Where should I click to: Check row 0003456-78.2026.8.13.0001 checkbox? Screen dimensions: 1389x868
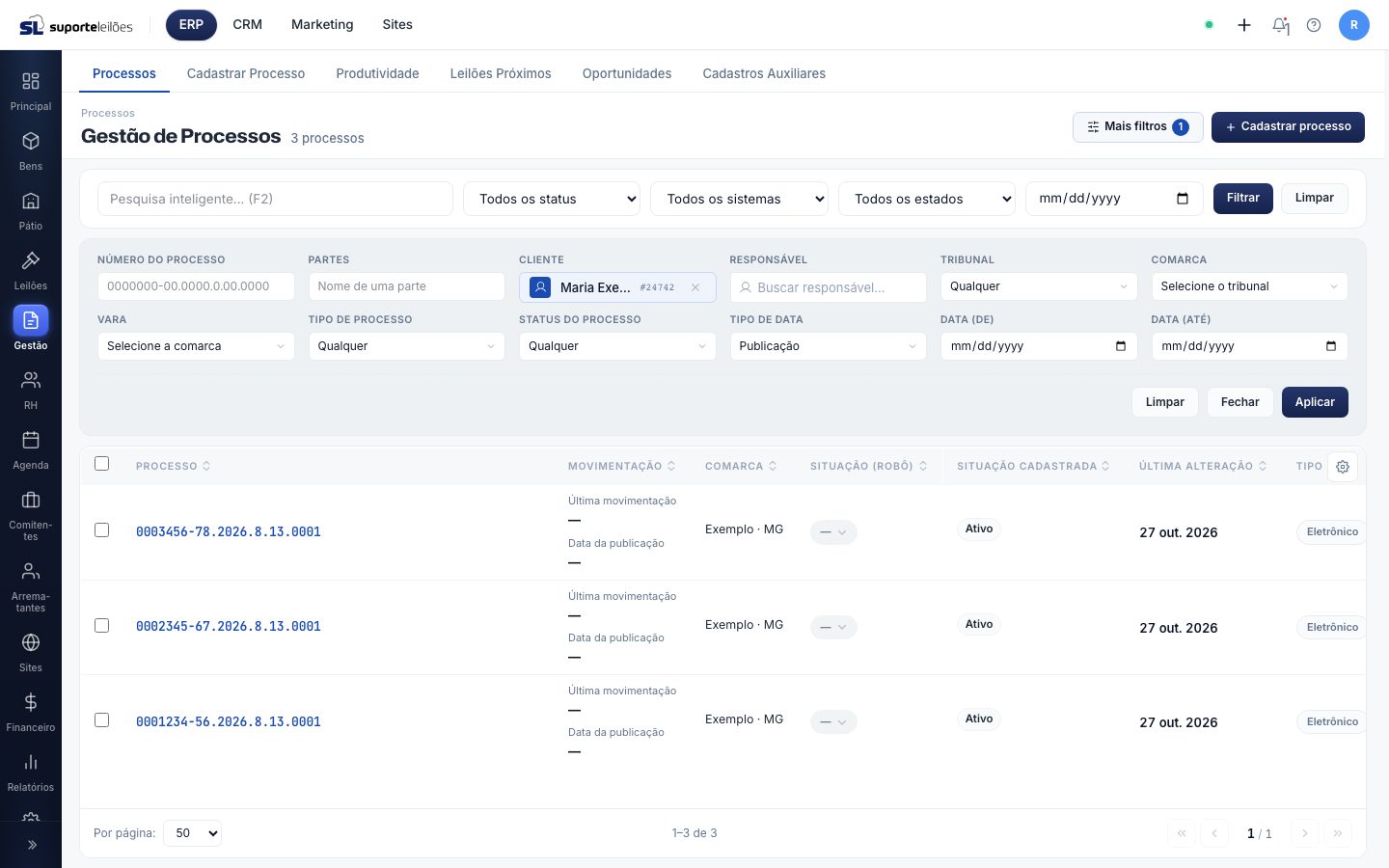click(x=101, y=530)
